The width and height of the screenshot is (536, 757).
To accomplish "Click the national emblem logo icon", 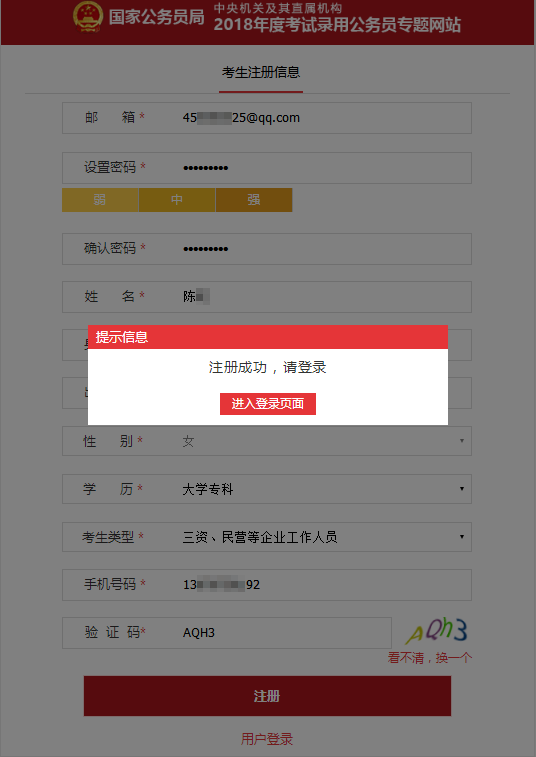I will (x=88, y=16).
